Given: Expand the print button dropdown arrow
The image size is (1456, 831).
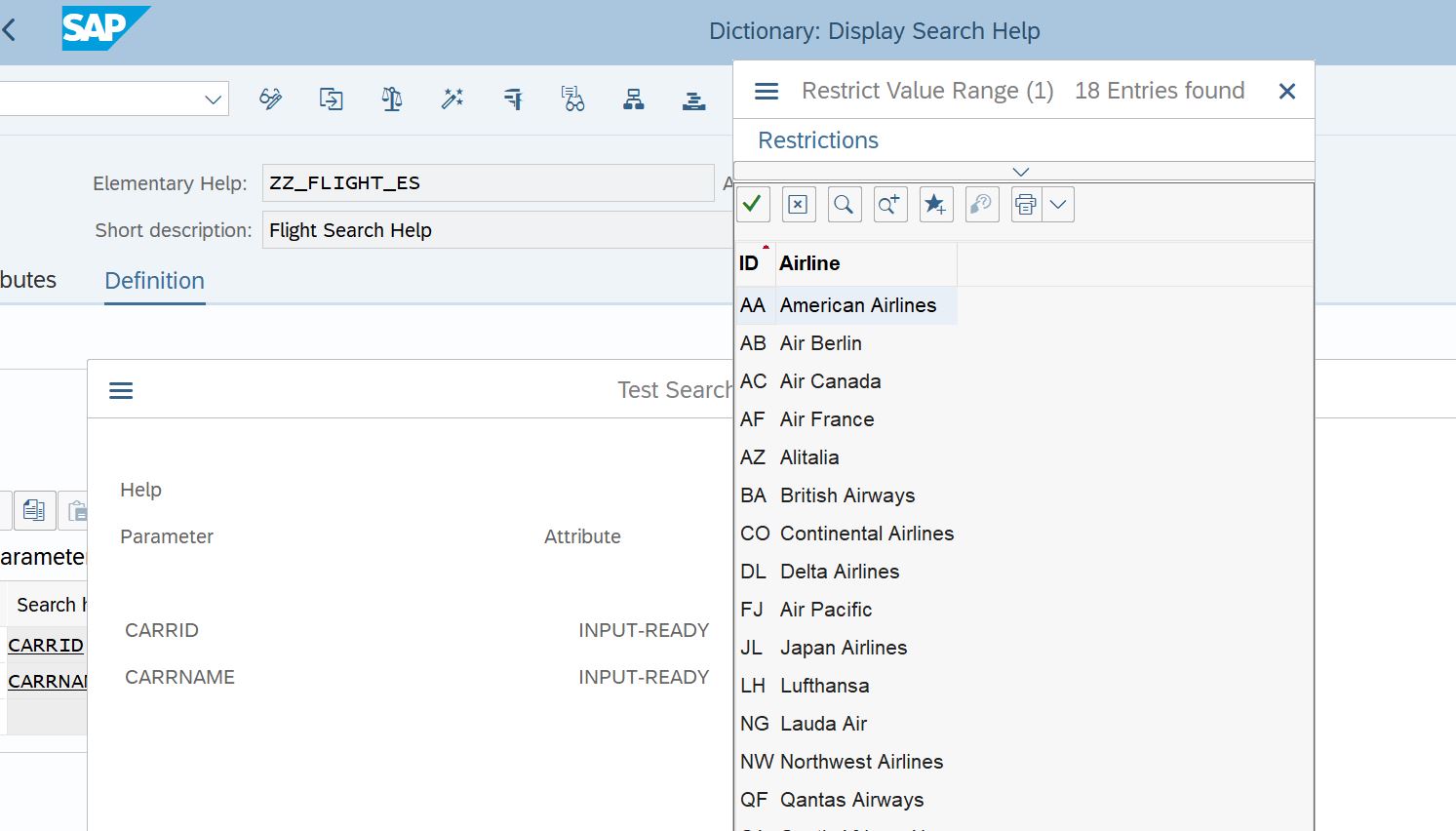Looking at the screenshot, I should [x=1059, y=204].
